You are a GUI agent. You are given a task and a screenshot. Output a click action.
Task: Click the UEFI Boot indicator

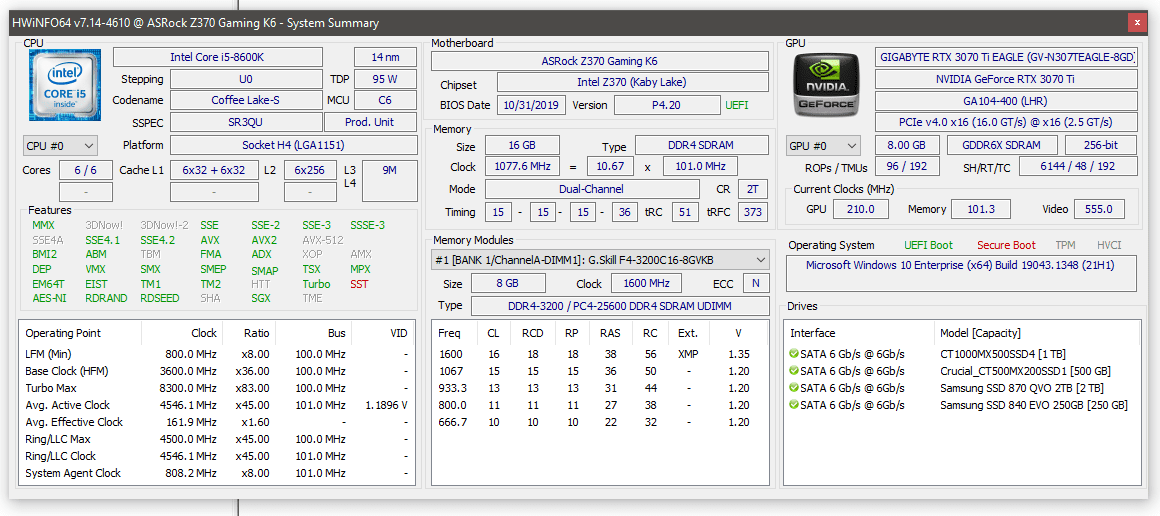(x=928, y=245)
